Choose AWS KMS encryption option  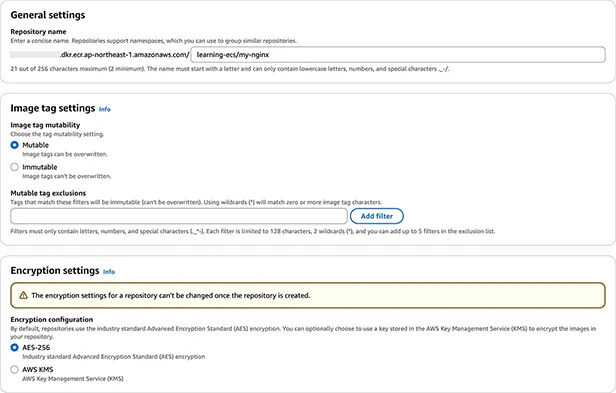tap(15, 369)
